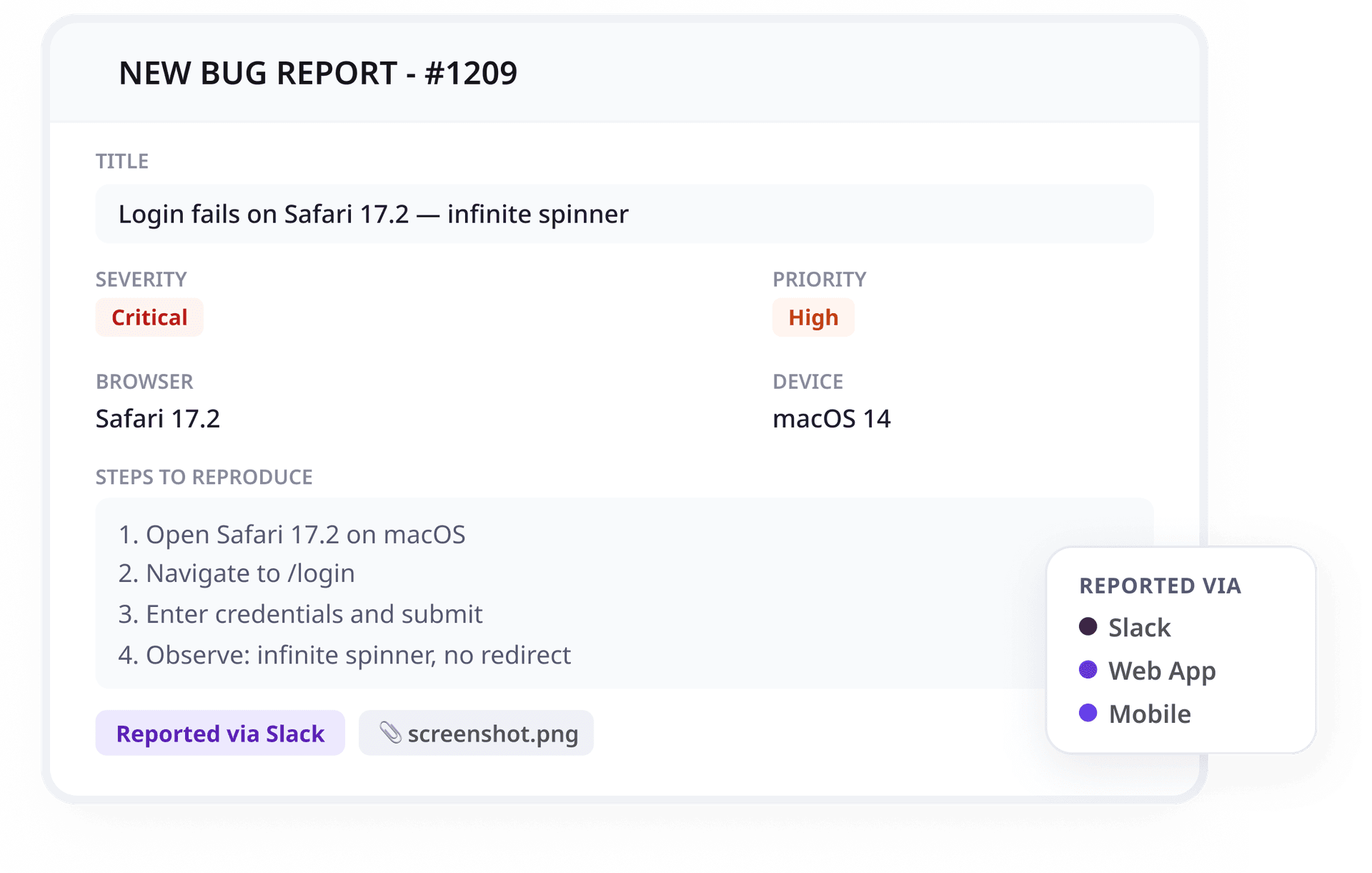Click step 1 Open Safari 17.2 on macOS
This screenshot has width=1372, height=873.
292,534
